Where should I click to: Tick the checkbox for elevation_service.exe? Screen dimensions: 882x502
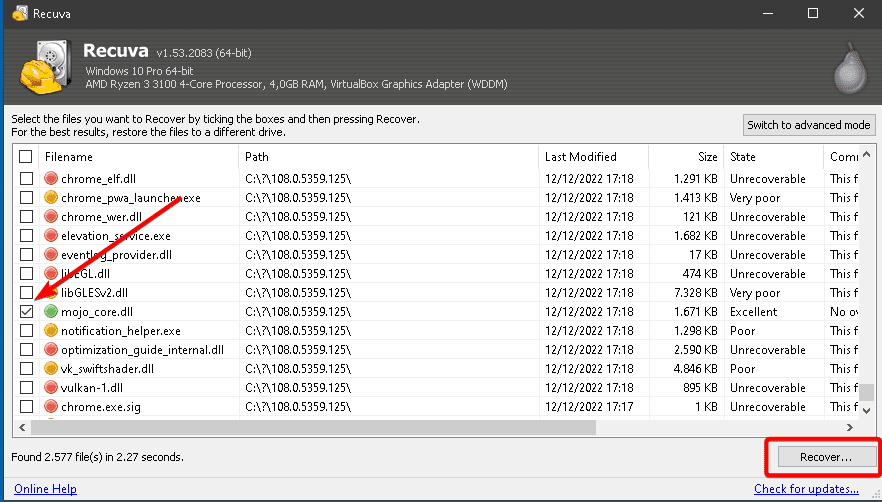point(26,236)
